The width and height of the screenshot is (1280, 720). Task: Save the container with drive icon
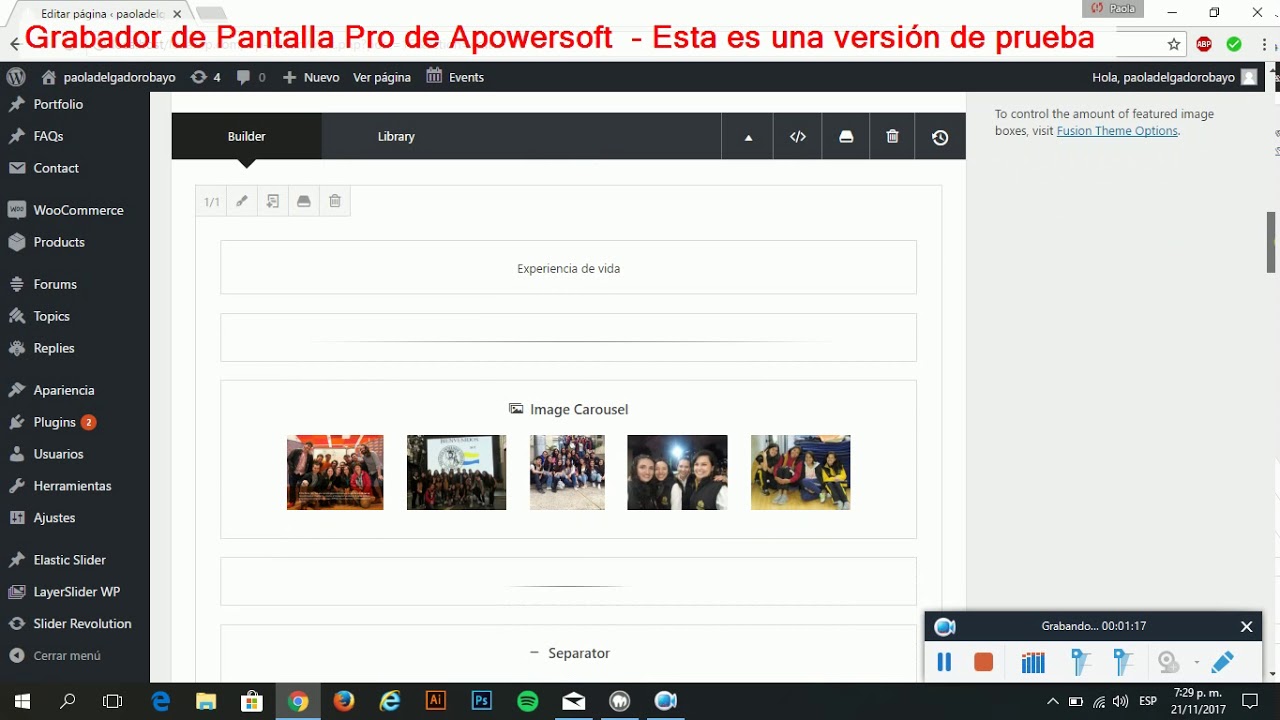click(304, 201)
